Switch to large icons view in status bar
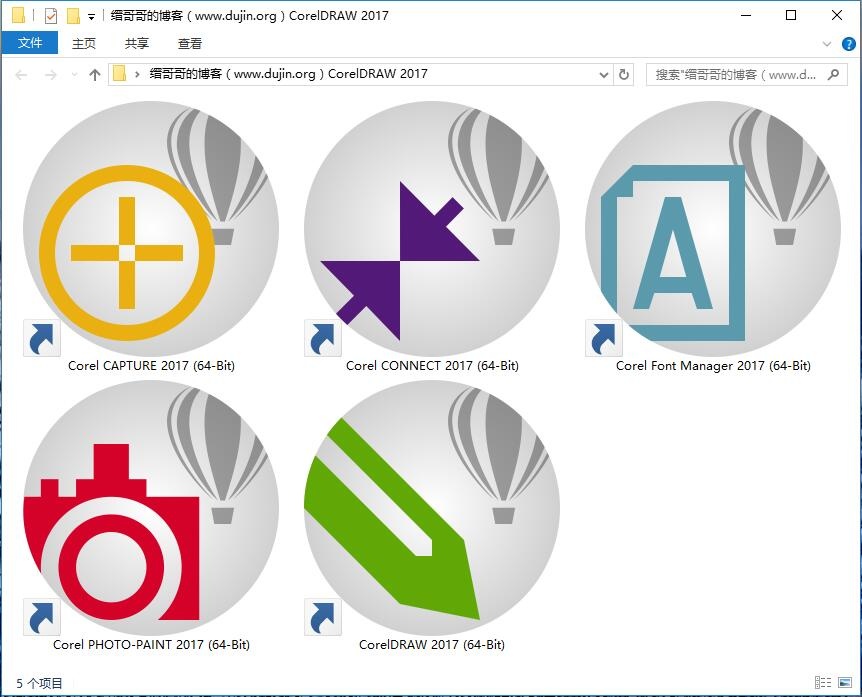The image size is (862, 697). click(x=845, y=683)
